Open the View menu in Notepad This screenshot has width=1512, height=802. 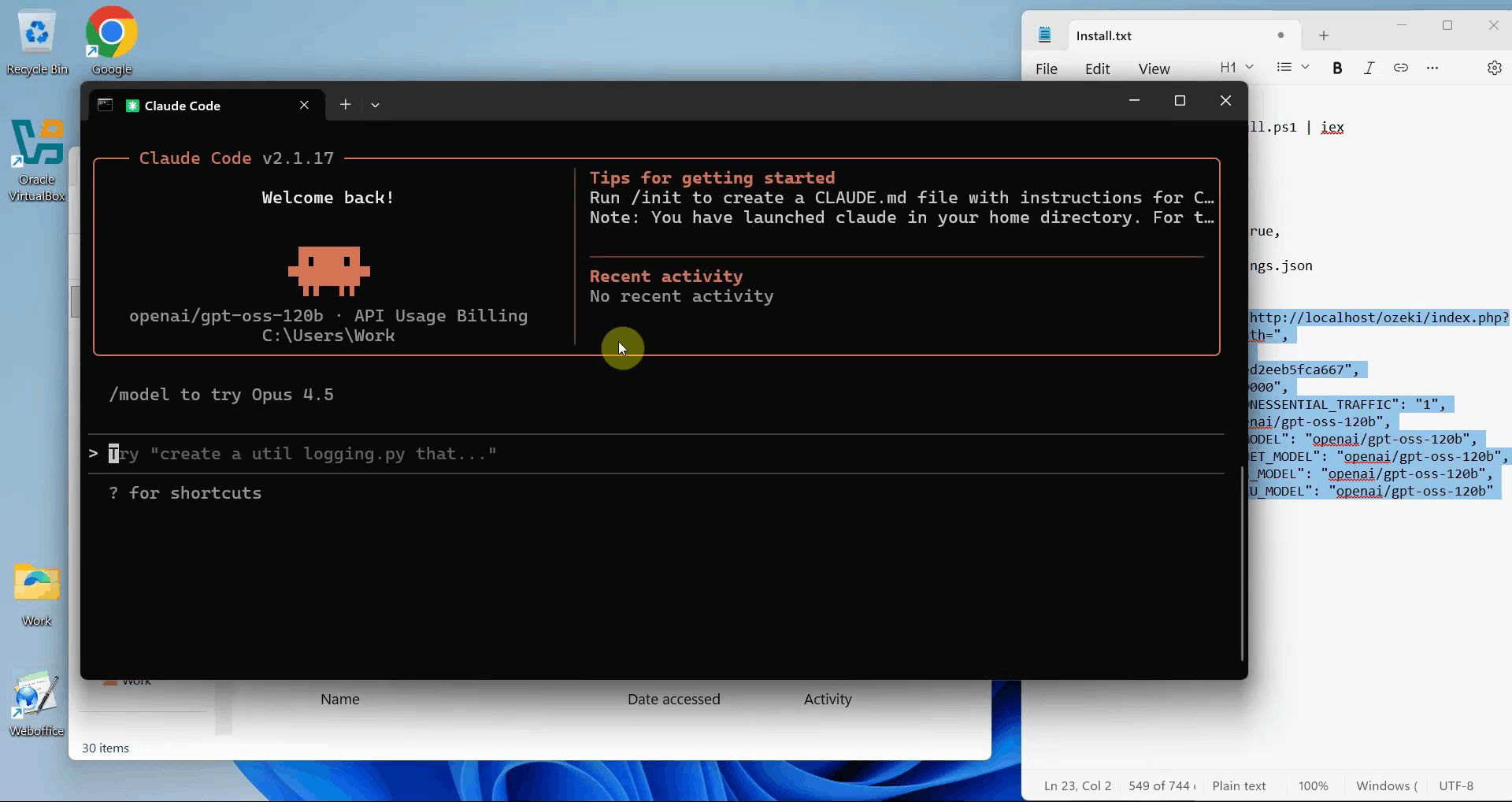pos(1154,69)
